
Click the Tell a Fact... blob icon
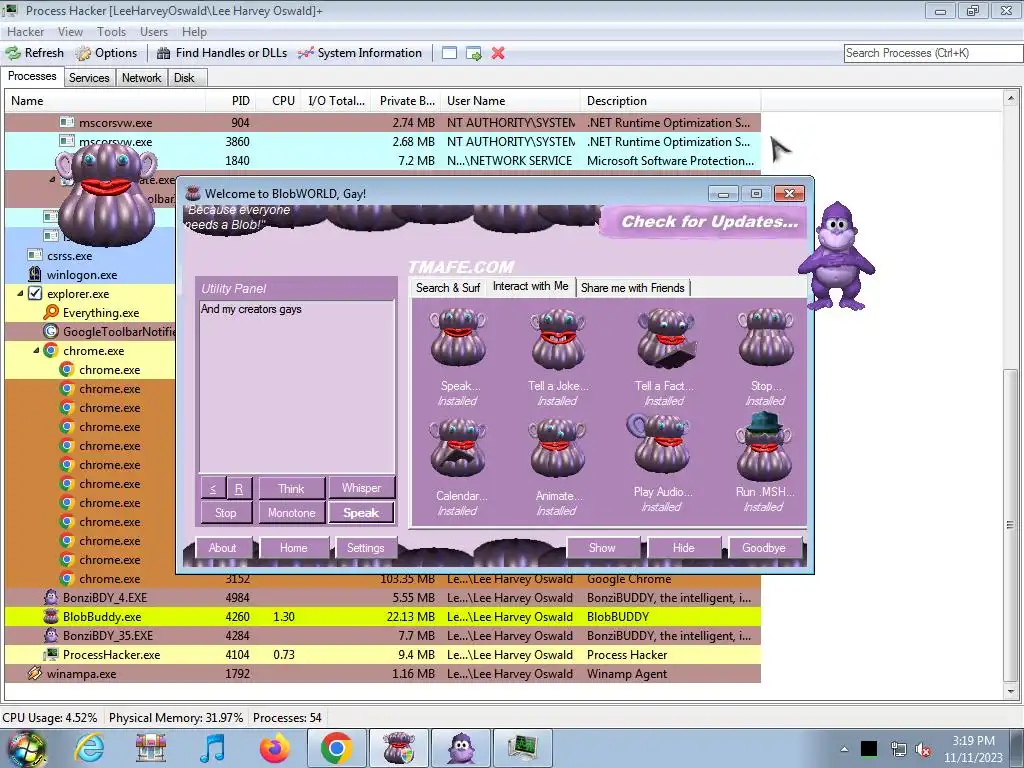[665, 338]
